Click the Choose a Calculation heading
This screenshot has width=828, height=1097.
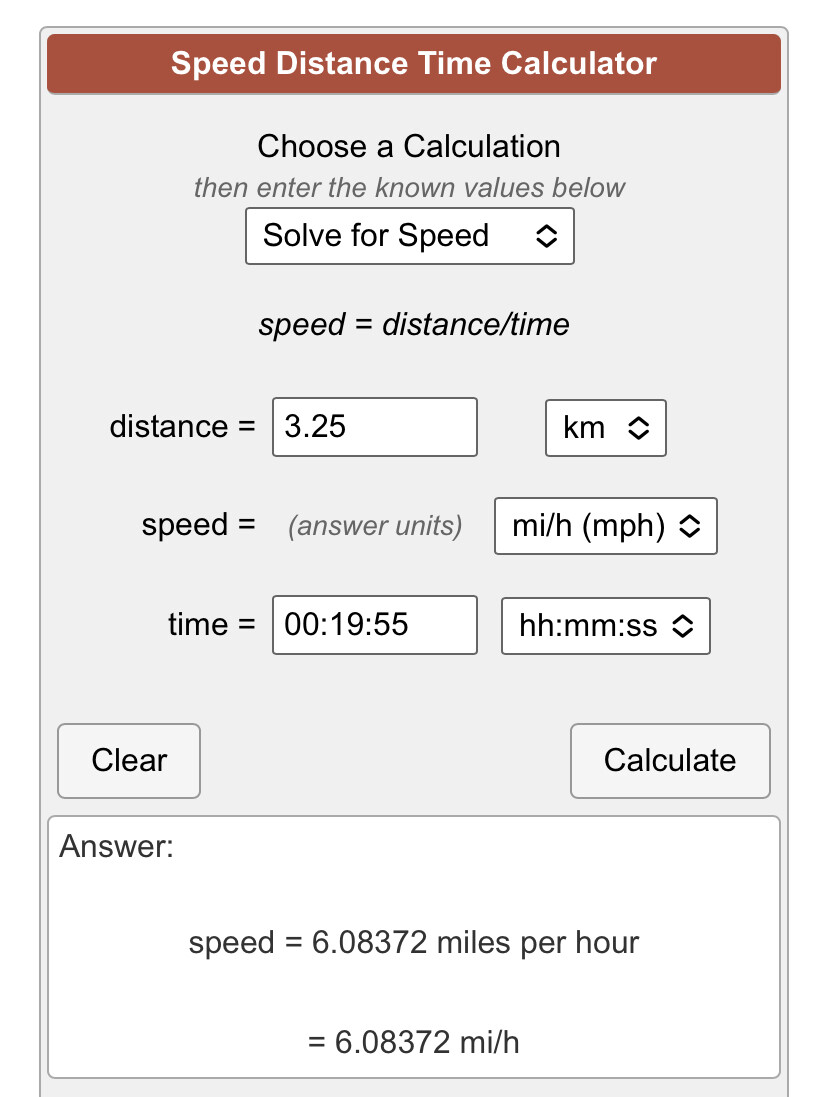pos(409,147)
